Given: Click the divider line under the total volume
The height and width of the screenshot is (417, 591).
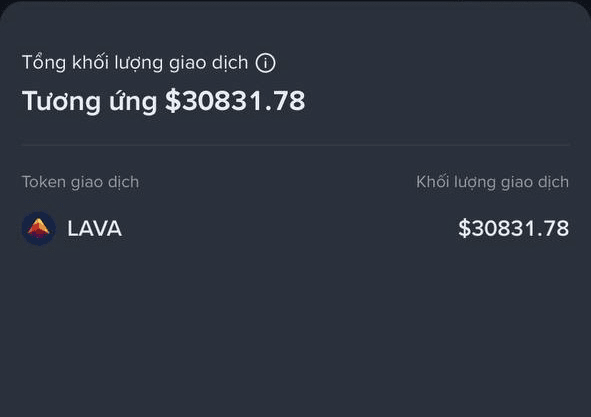Looking at the screenshot, I should pyautogui.click(x=296, y=144).
